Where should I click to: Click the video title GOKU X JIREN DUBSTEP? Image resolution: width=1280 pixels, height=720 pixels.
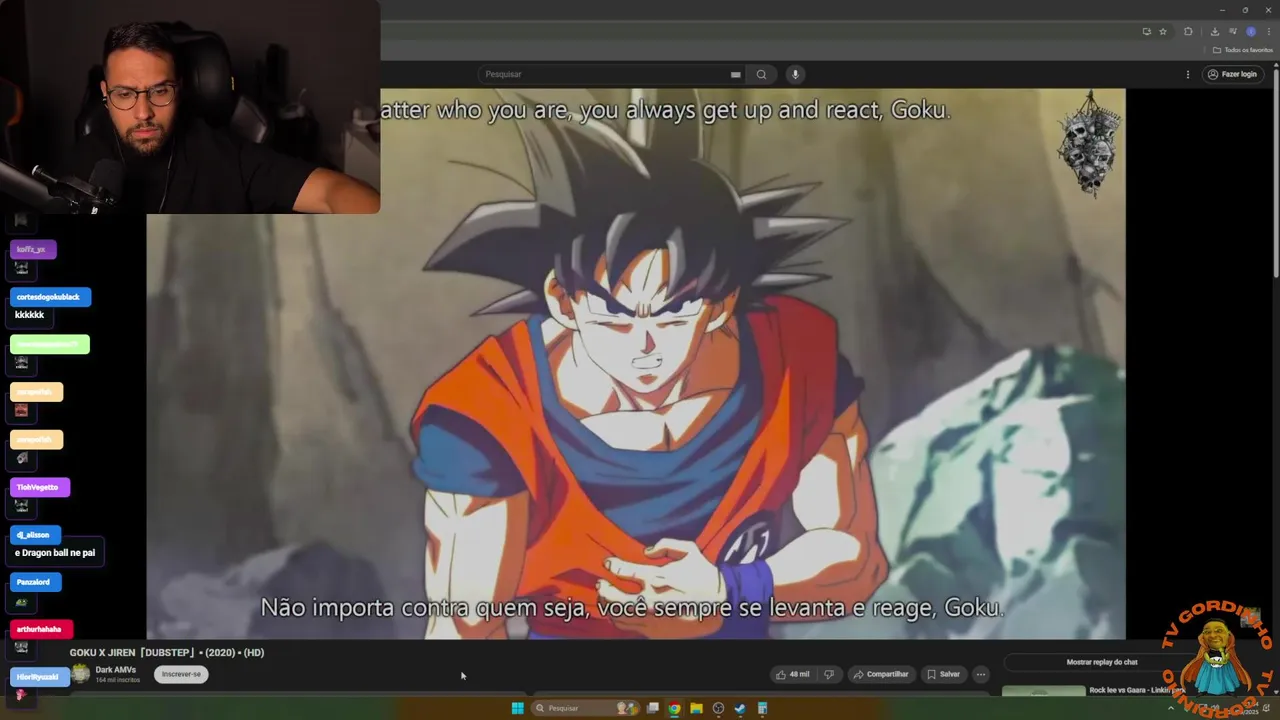(167, 653)
